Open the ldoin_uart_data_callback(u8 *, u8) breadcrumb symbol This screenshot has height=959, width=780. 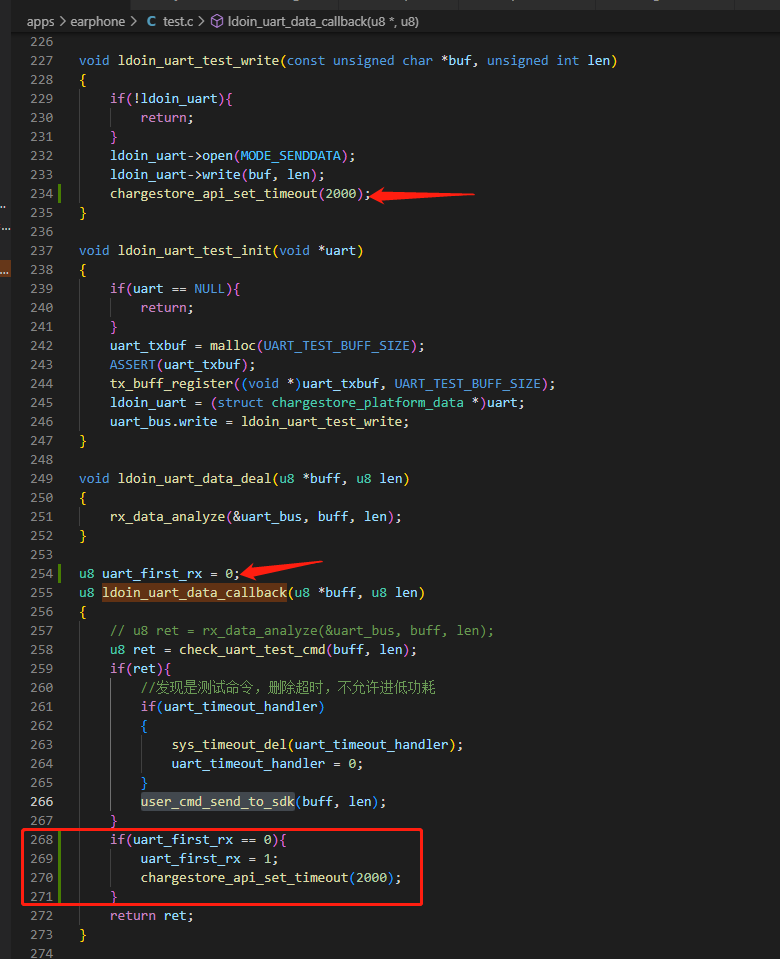[x=323, y=21]
